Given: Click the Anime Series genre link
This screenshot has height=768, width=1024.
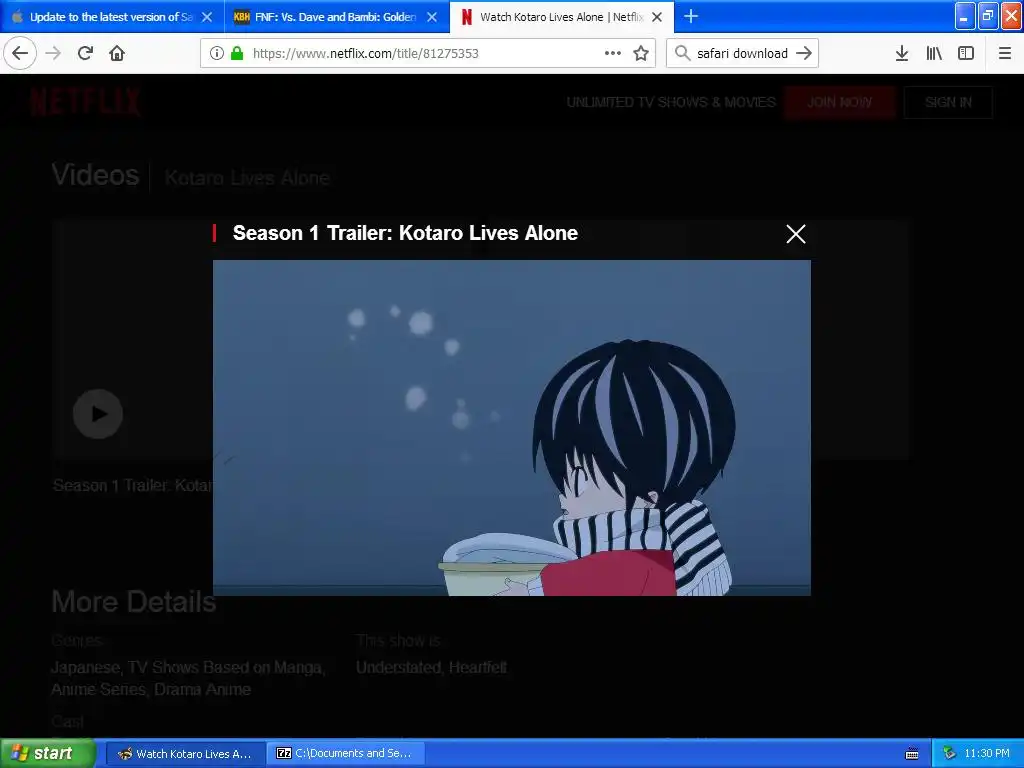Looking at the screenshot, I should (99, 690).
